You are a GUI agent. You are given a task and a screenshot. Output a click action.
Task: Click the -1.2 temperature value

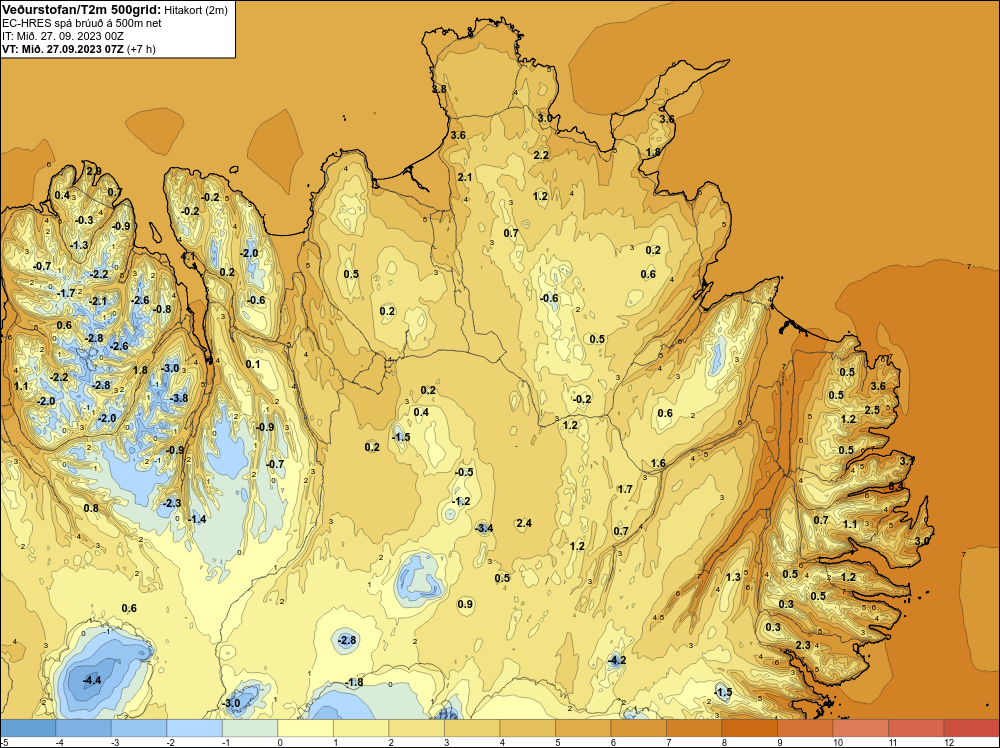tap(461, 501)
